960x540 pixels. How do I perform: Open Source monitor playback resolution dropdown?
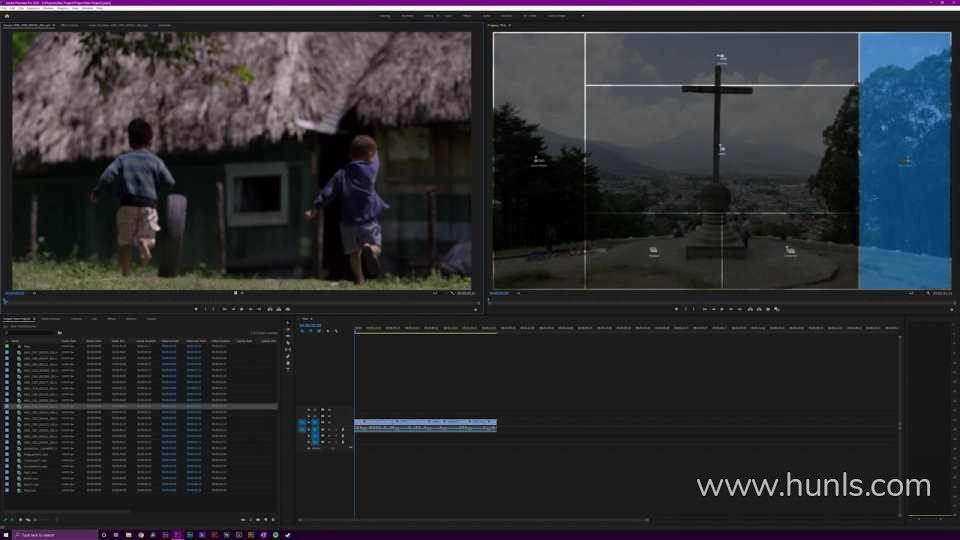coord(436,293)
